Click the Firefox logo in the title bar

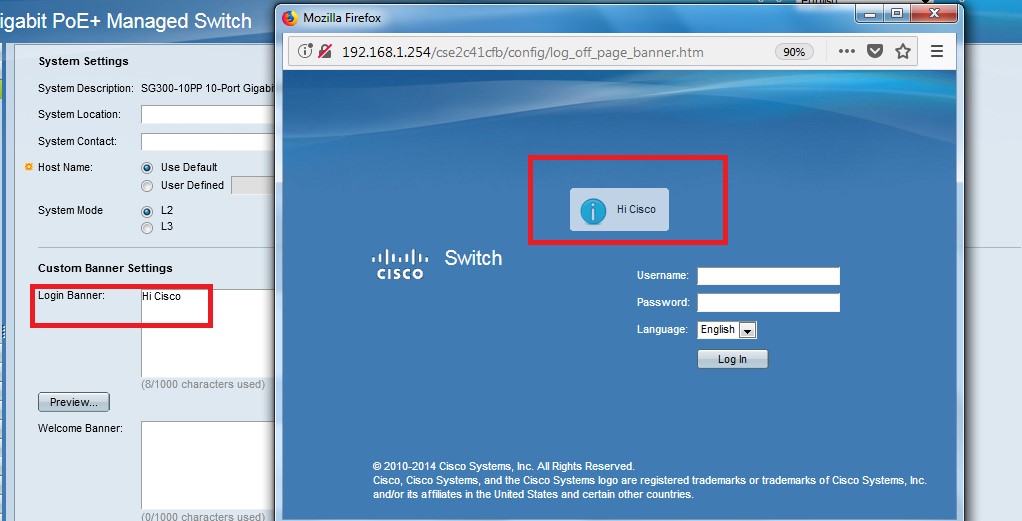[x=289, y=18]
